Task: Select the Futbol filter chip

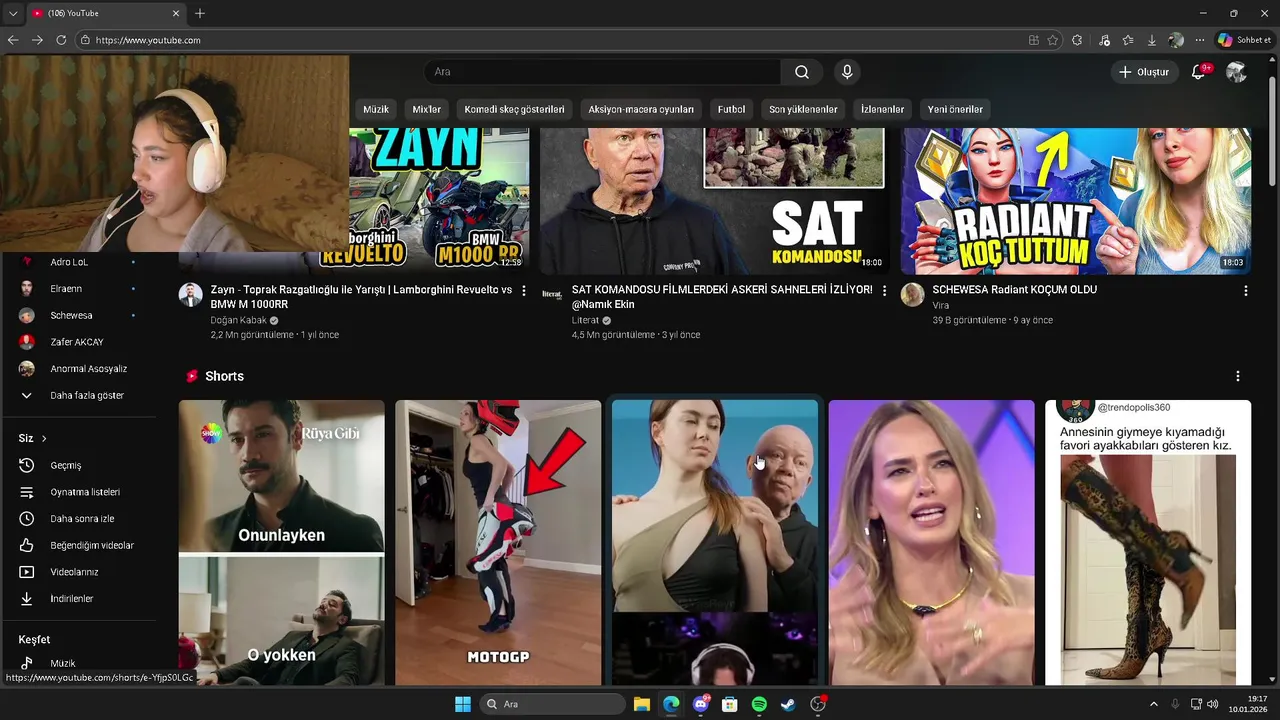Action: 731,109
